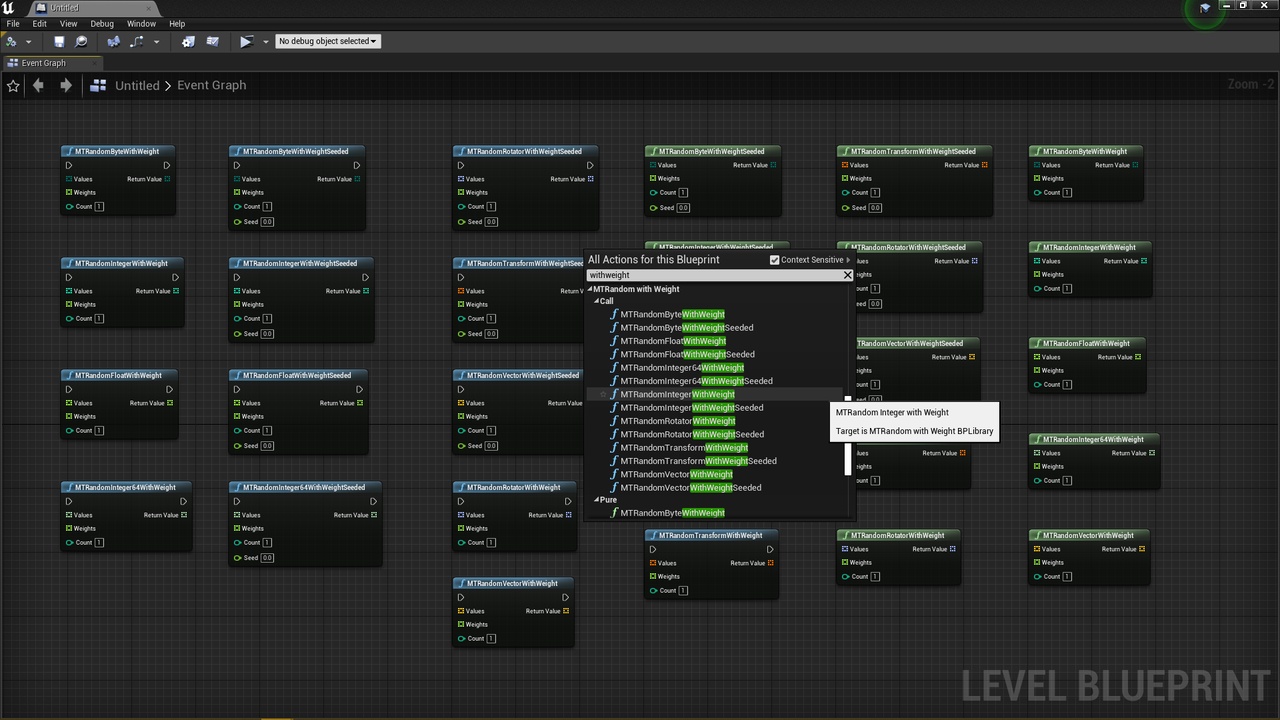
Task: Open the Window menu
Action: click(141, 23)
